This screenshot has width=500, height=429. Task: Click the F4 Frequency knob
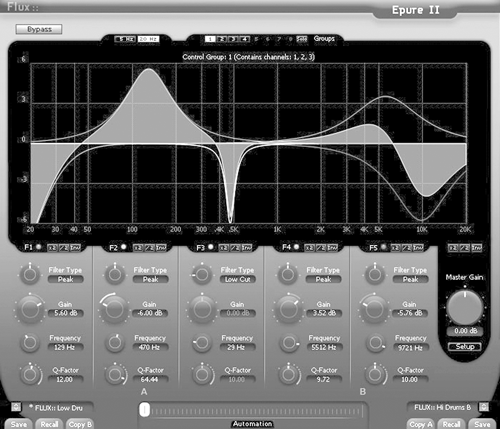pyautogui.click(x=288, y=343)
